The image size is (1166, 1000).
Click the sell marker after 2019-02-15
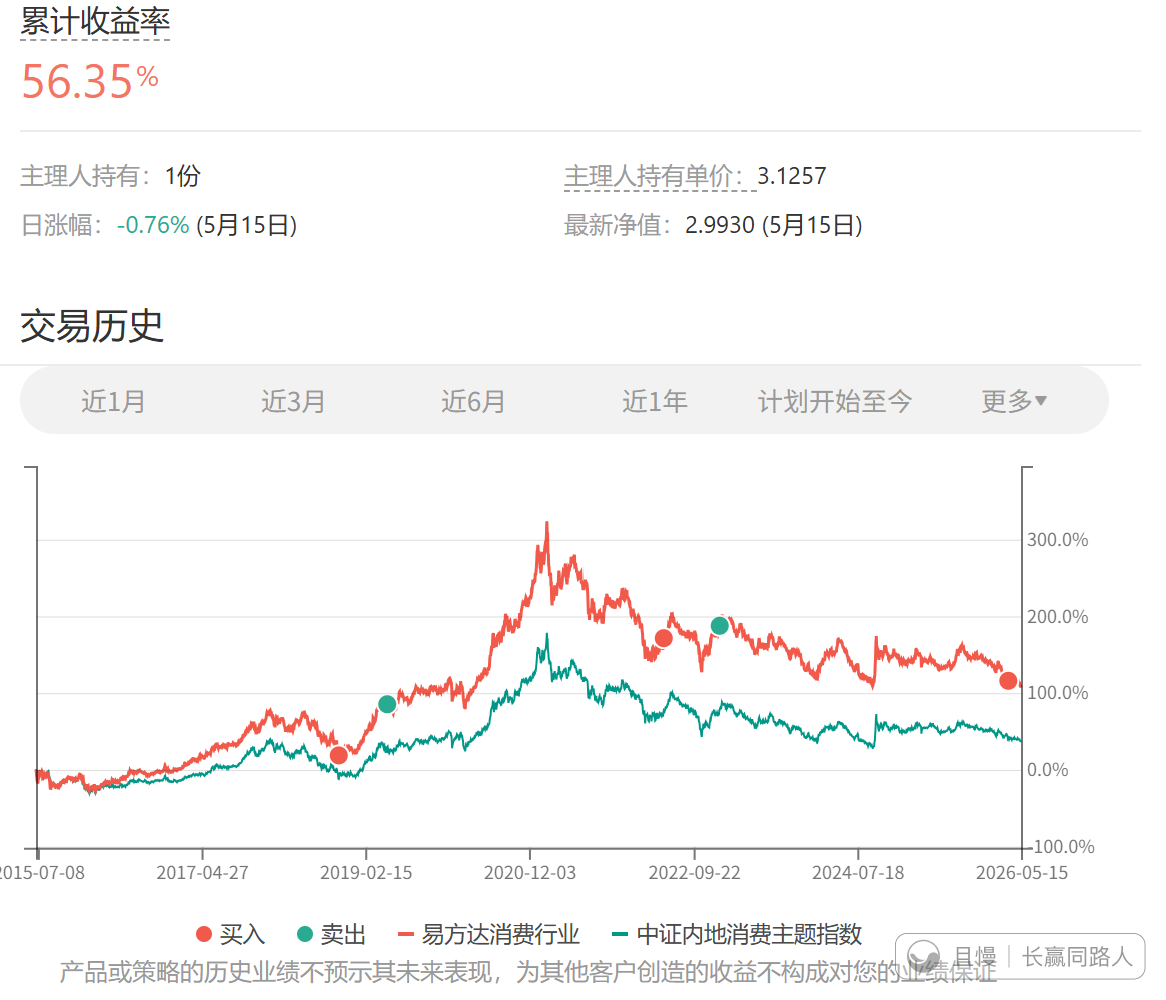[387, 703]
